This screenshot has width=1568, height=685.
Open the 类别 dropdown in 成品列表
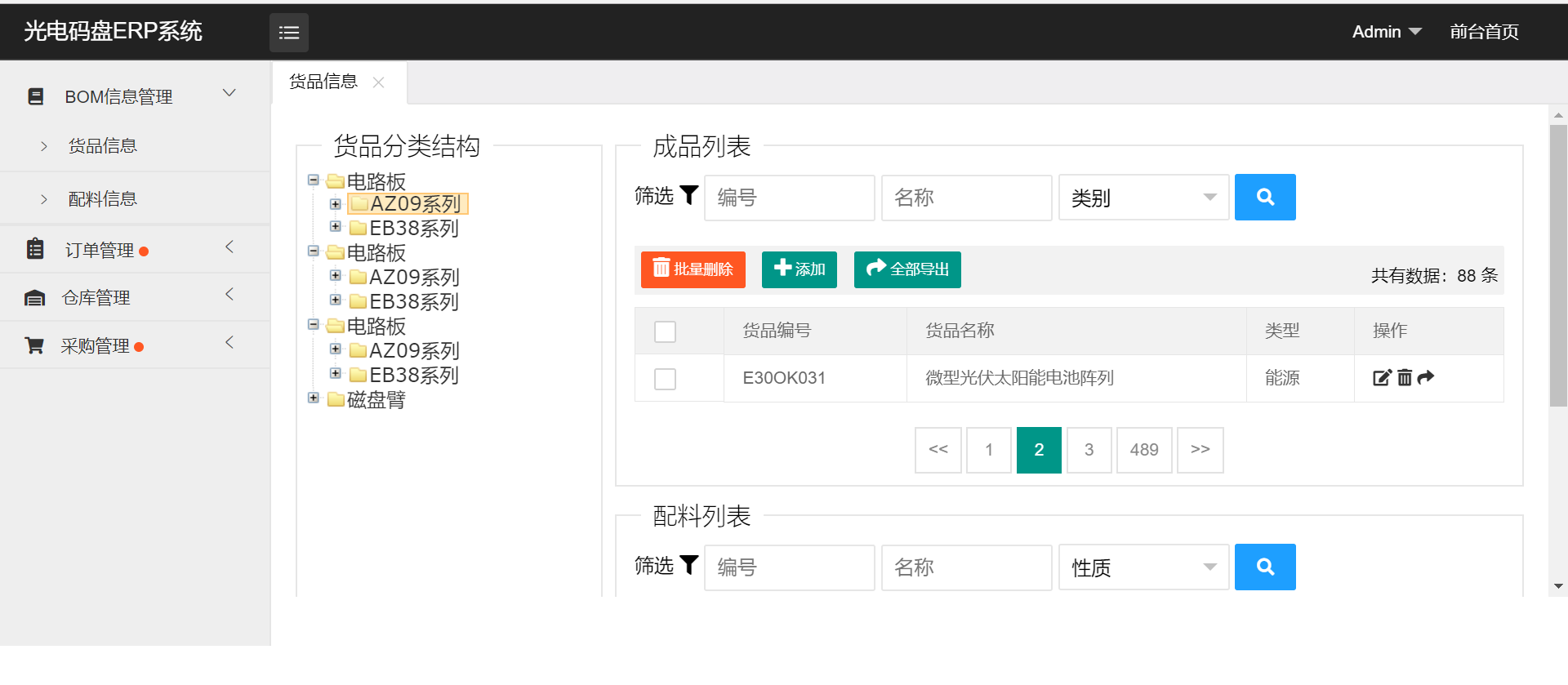pos(1143,198)
